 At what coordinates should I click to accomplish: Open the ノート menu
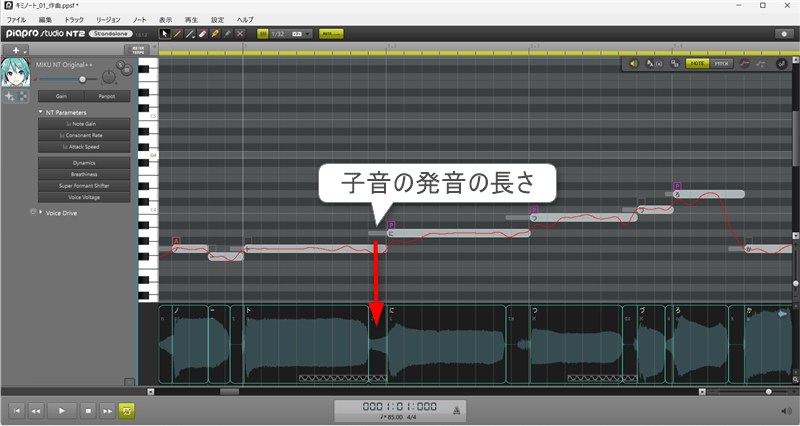[139, 20]
